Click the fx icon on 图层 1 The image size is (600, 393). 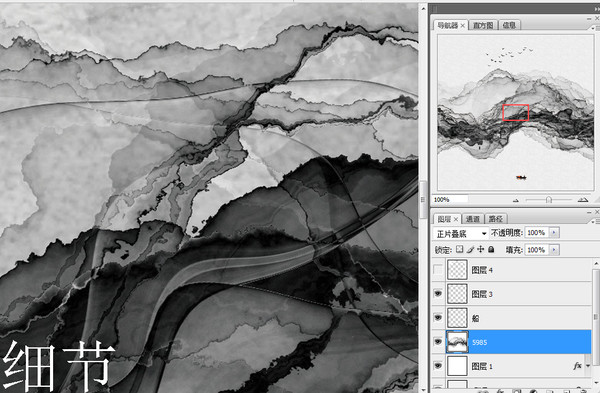(577, 366)
